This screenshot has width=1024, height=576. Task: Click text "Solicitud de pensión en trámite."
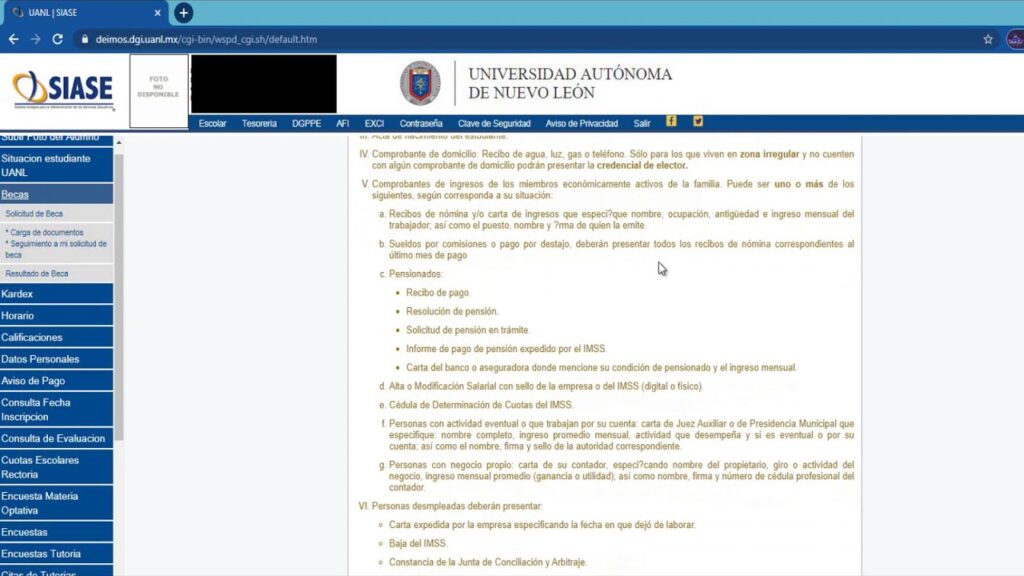pos(468,330)
